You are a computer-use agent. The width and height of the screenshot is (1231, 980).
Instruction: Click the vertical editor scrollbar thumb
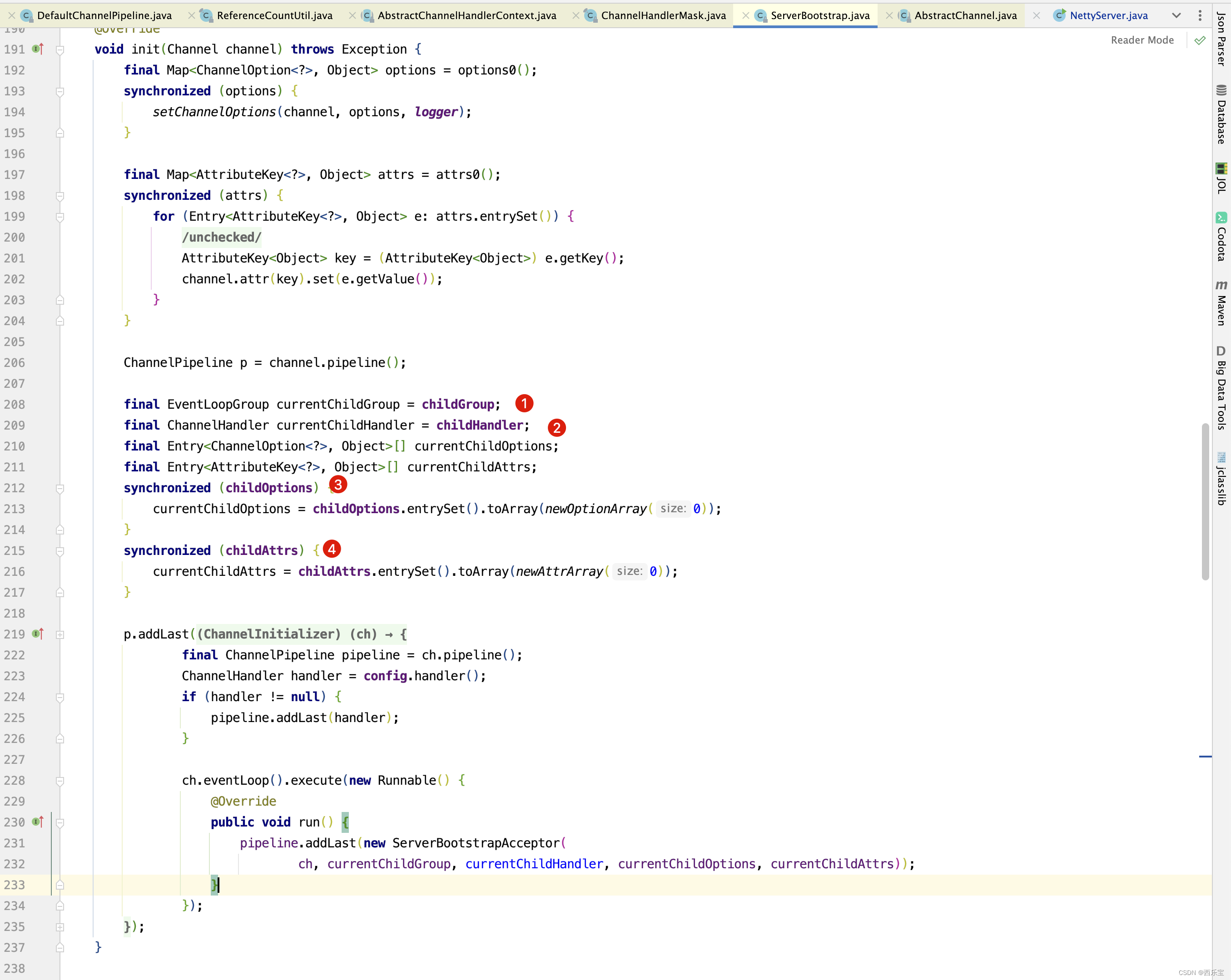click(x=1205, y=502)
